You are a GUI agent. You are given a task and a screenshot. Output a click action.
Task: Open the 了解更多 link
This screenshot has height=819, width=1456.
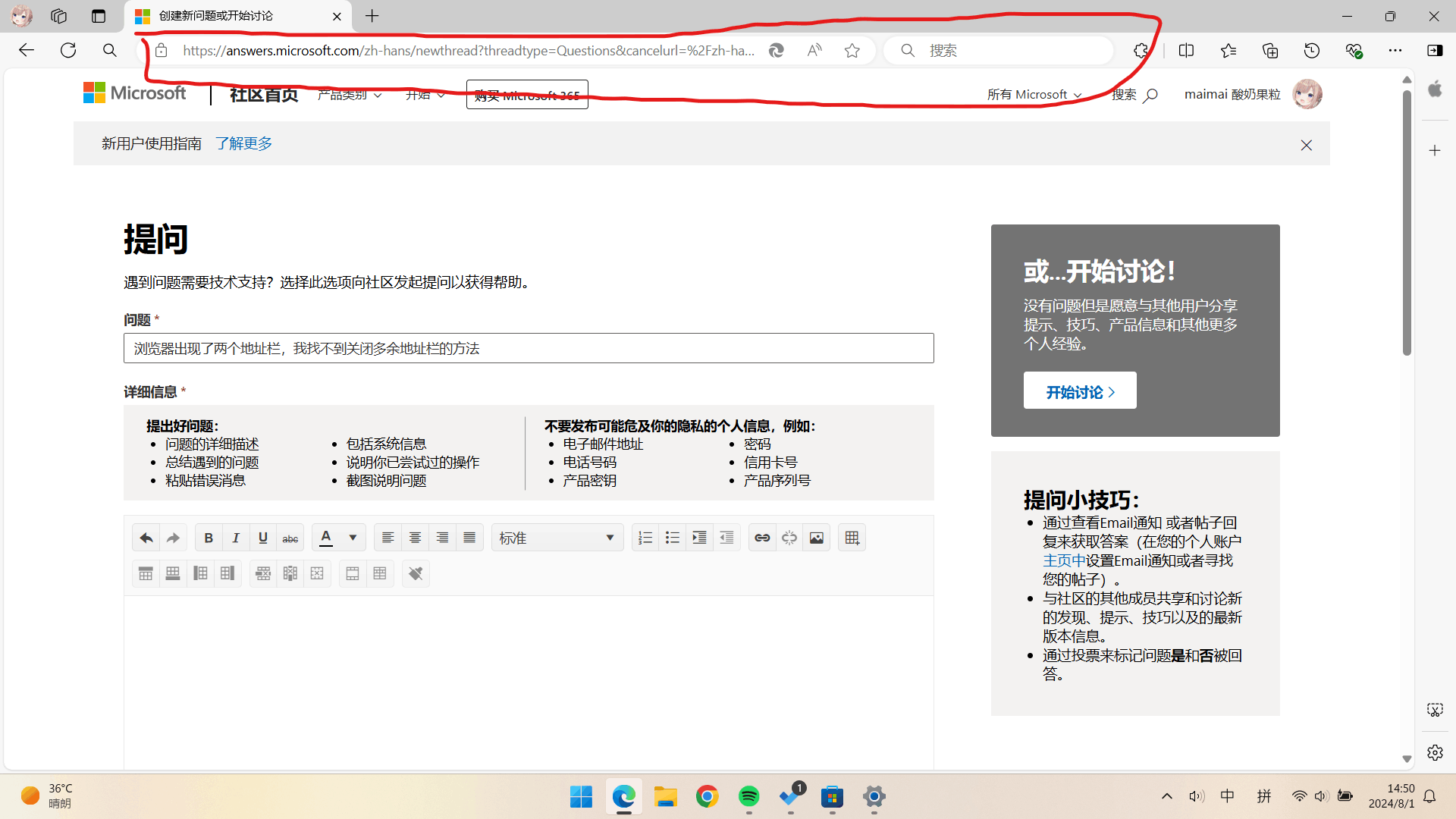[x=243, y=143]
